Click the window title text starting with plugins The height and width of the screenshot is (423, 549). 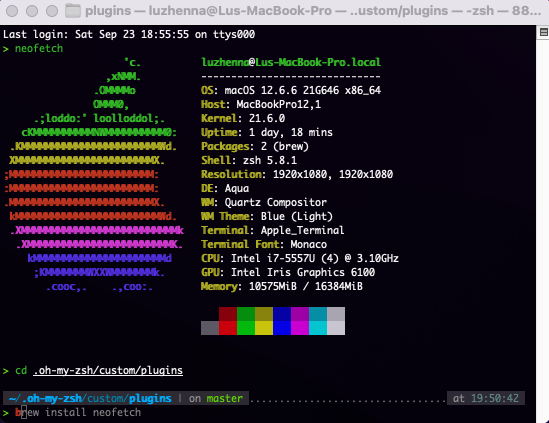[313, 11]
